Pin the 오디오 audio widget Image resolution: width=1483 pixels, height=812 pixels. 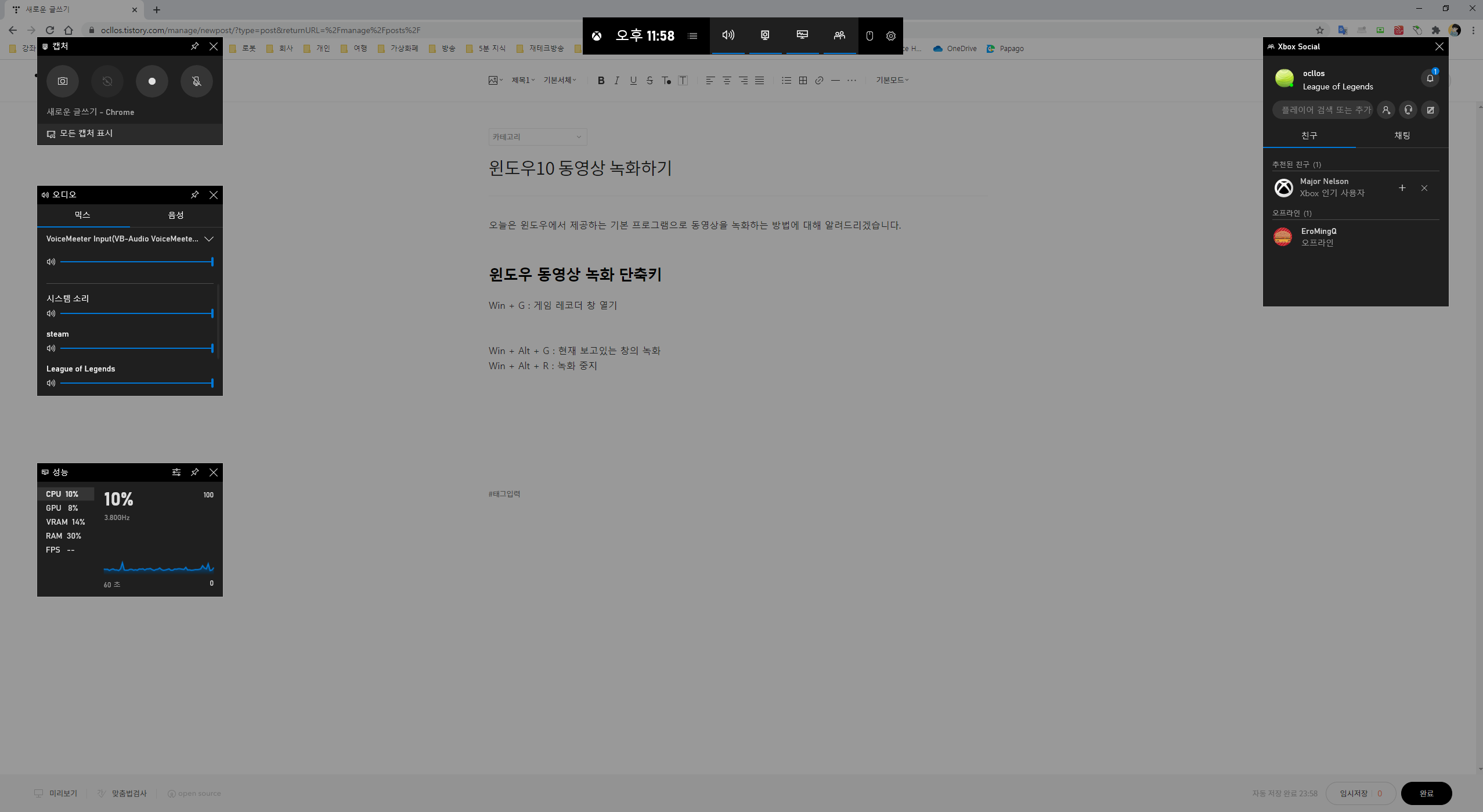point(195,195)
